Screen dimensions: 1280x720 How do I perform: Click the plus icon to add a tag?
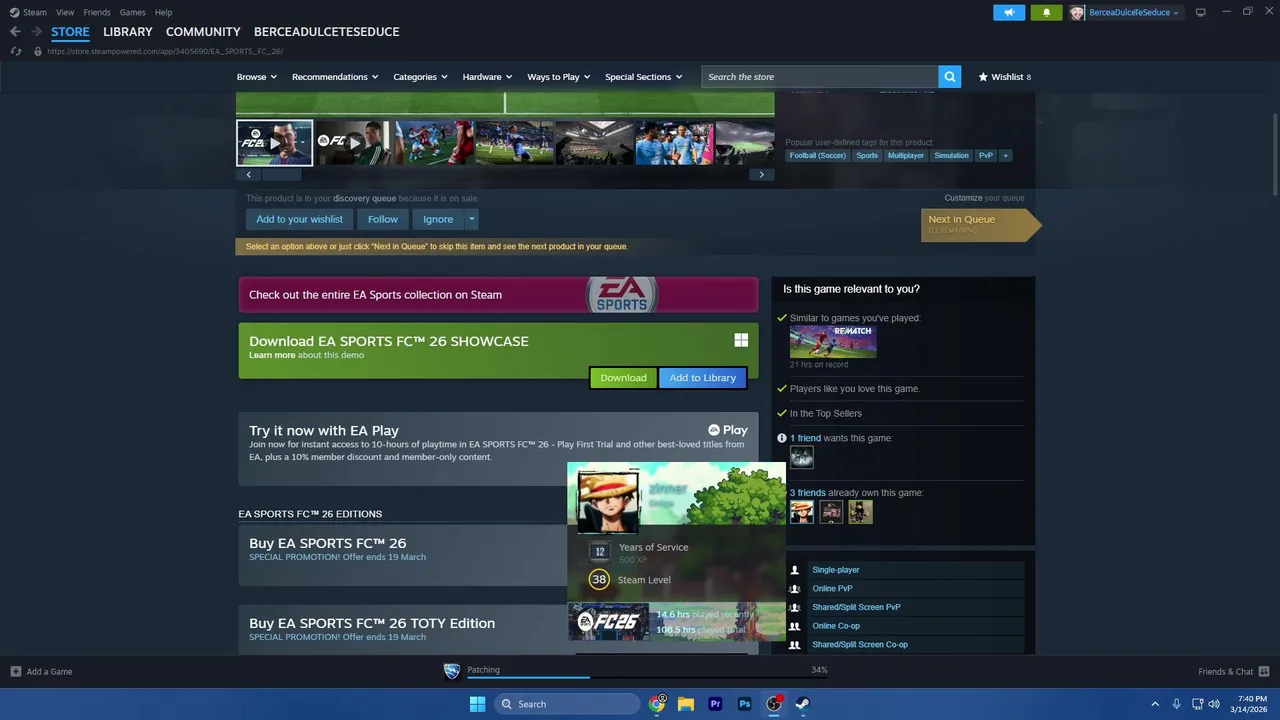[x=1006, y=155]
